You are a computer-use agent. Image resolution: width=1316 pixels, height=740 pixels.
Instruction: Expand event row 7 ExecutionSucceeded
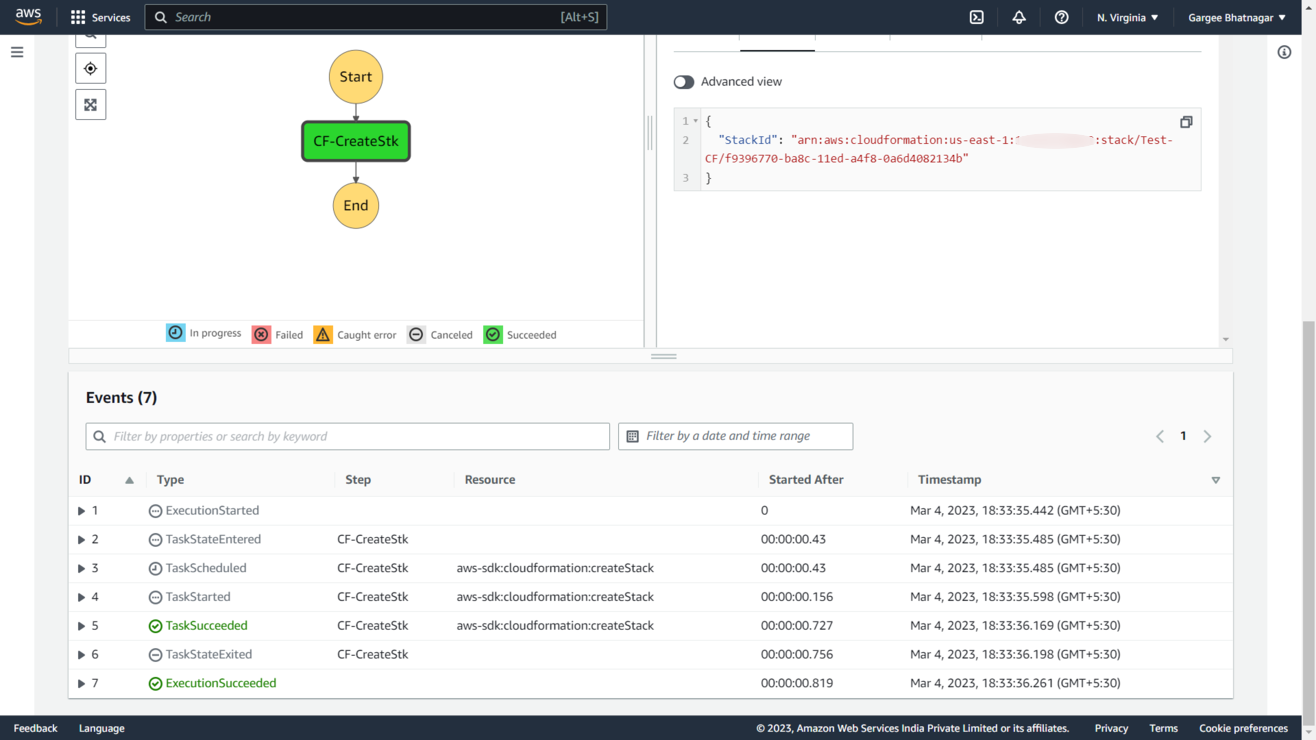tap(82, 684)
